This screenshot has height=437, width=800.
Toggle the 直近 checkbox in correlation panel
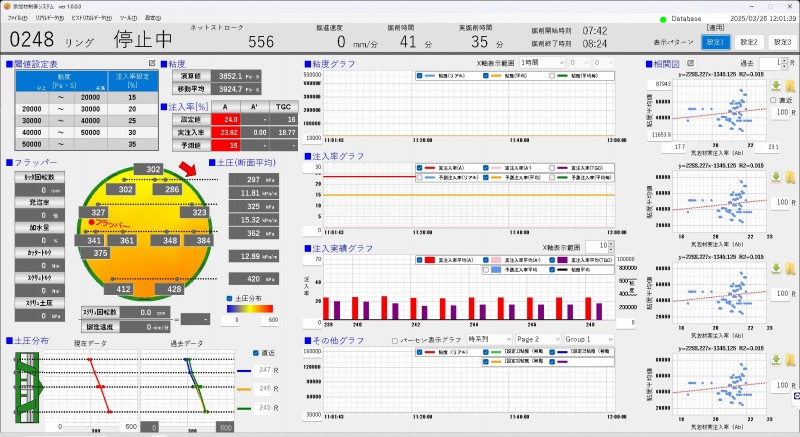771,99
